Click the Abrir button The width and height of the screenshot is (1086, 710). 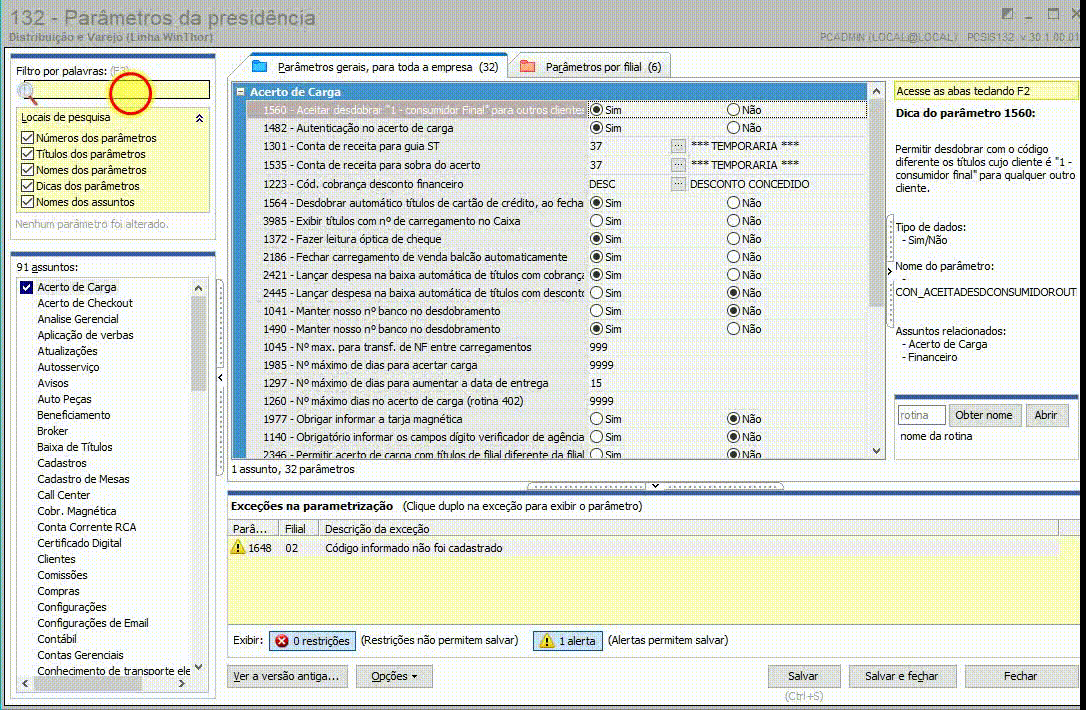point(1046,415)
